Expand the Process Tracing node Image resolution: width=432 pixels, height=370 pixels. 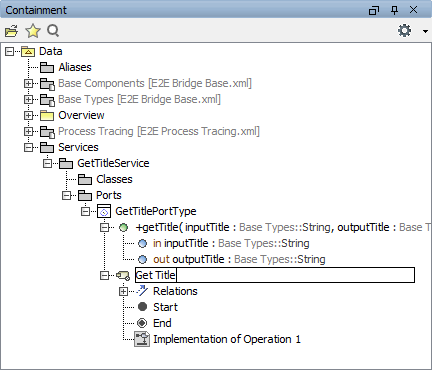(29, 131)
